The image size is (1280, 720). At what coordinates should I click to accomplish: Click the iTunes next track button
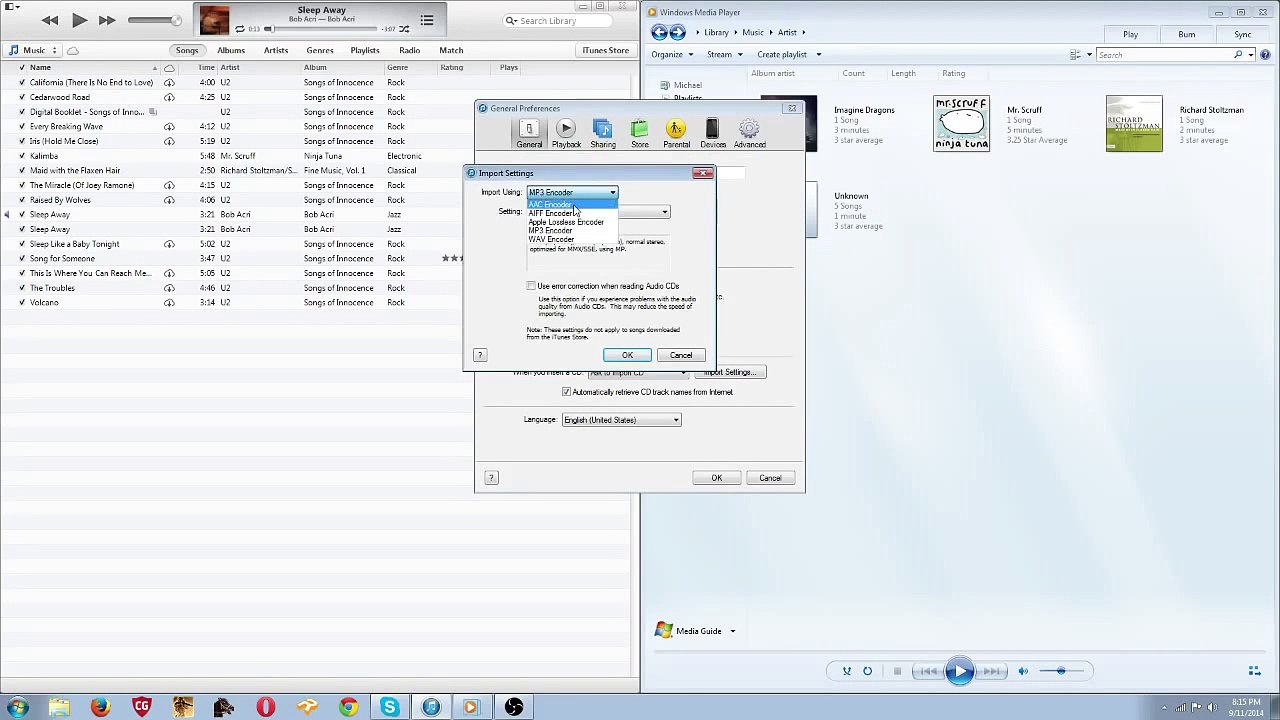(107, 20)
